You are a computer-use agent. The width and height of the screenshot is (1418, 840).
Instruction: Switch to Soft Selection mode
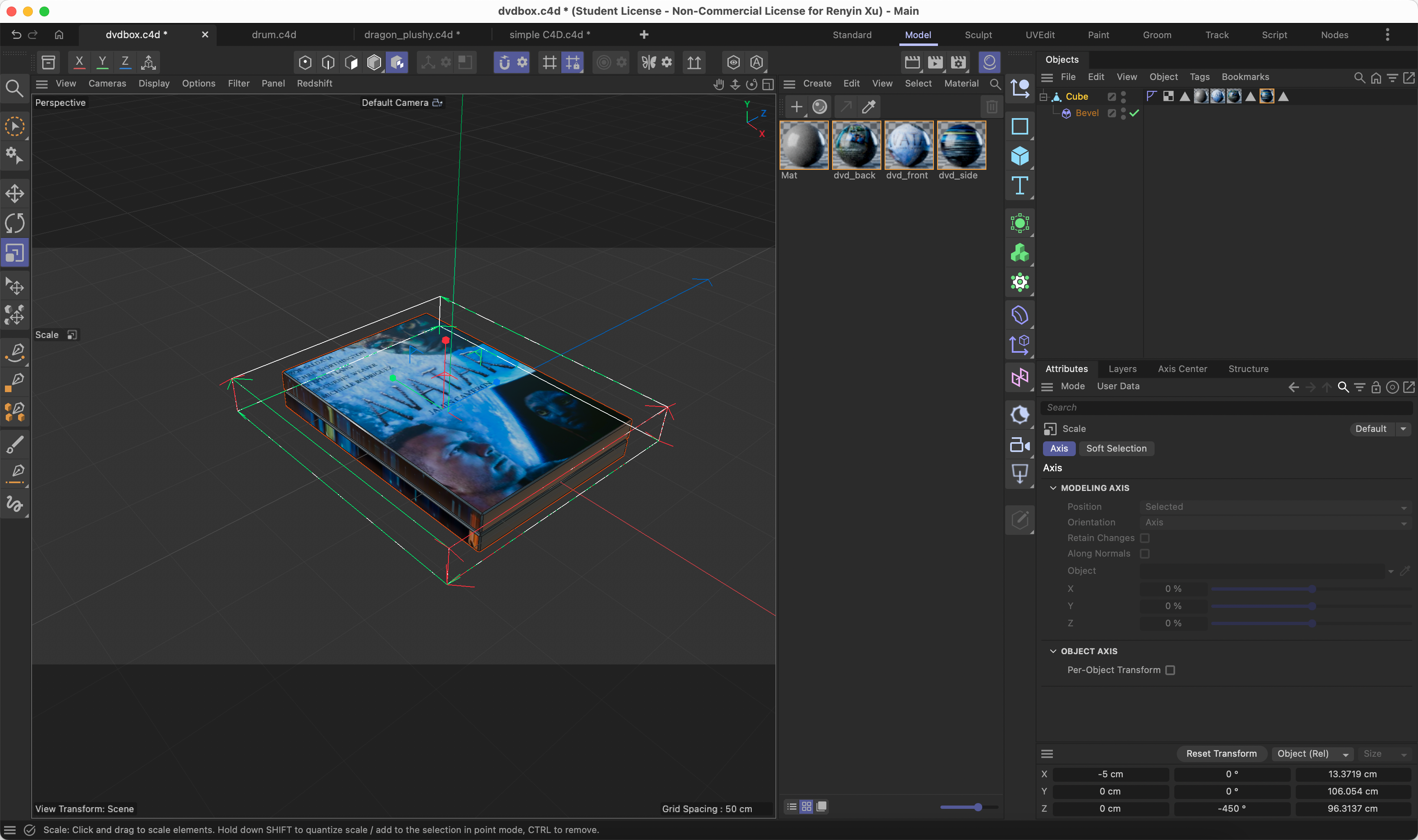[1116, 448]
